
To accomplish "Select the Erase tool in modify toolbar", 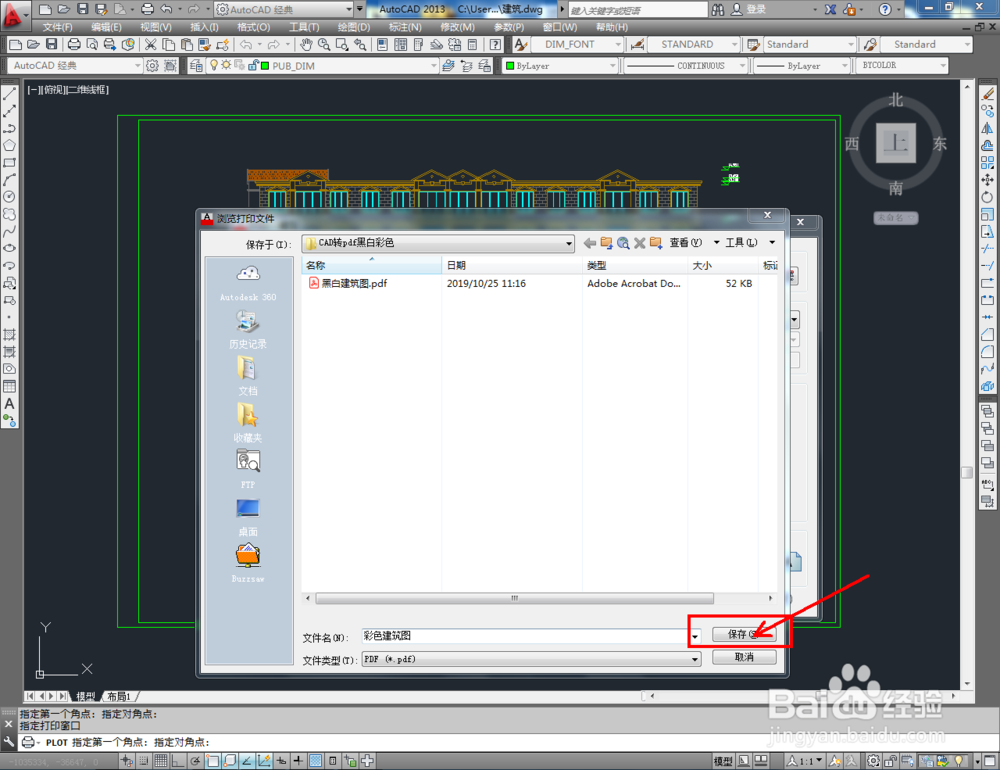I will (x=988, y=94).
